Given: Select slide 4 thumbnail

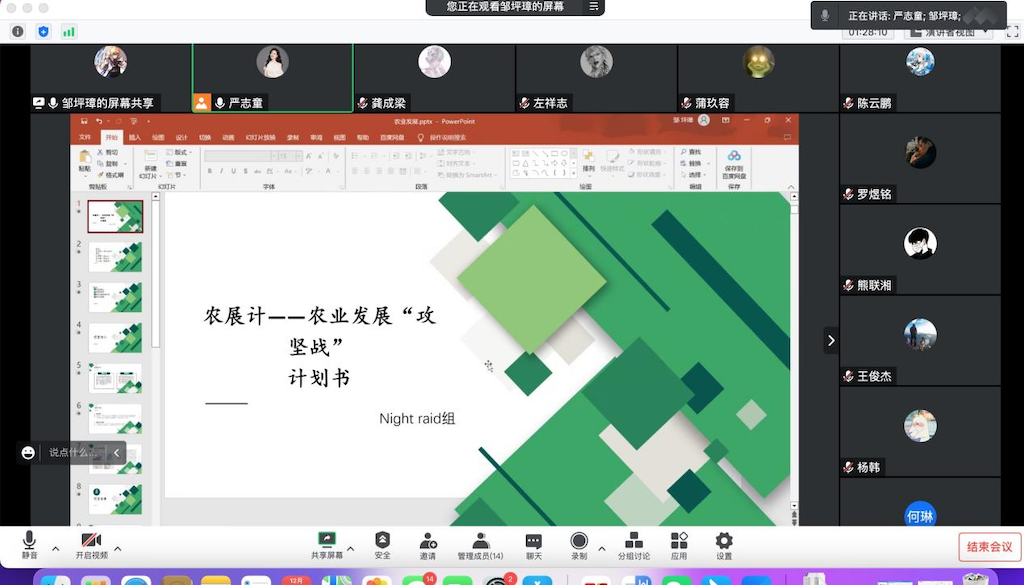Looking at the screenshot, I should (115, 338).
